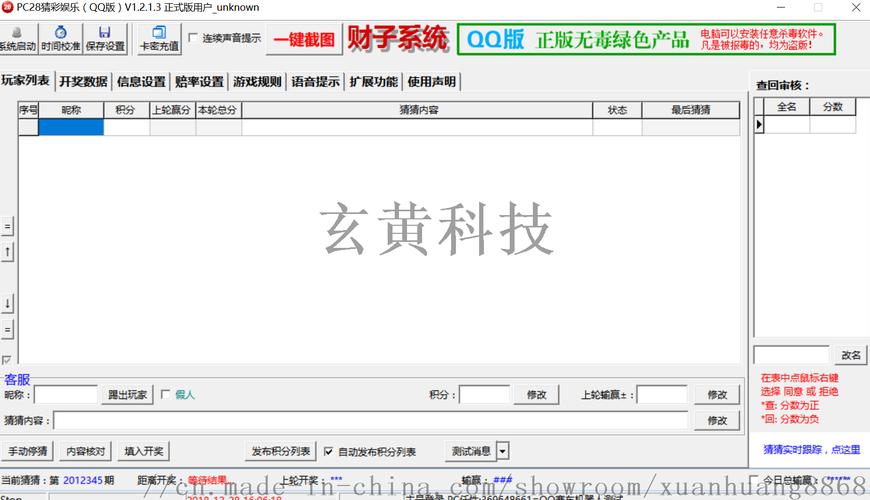Open the 卡密充值 recharge tool

pos(159,39)
